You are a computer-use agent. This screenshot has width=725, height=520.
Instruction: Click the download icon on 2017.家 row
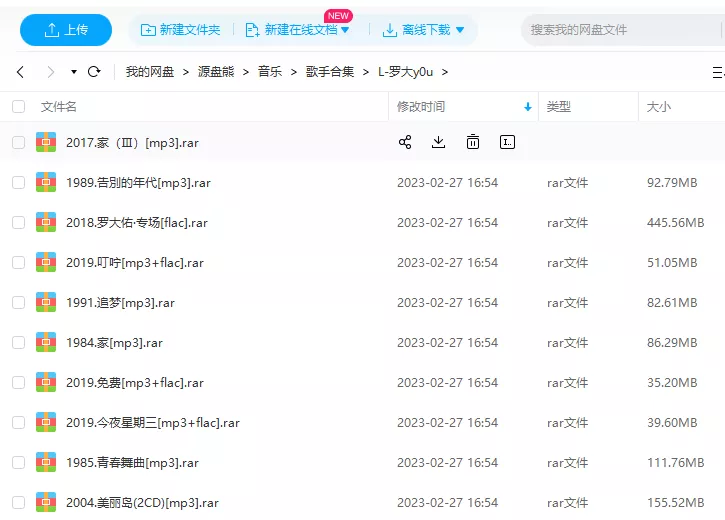tap(438, 142)
